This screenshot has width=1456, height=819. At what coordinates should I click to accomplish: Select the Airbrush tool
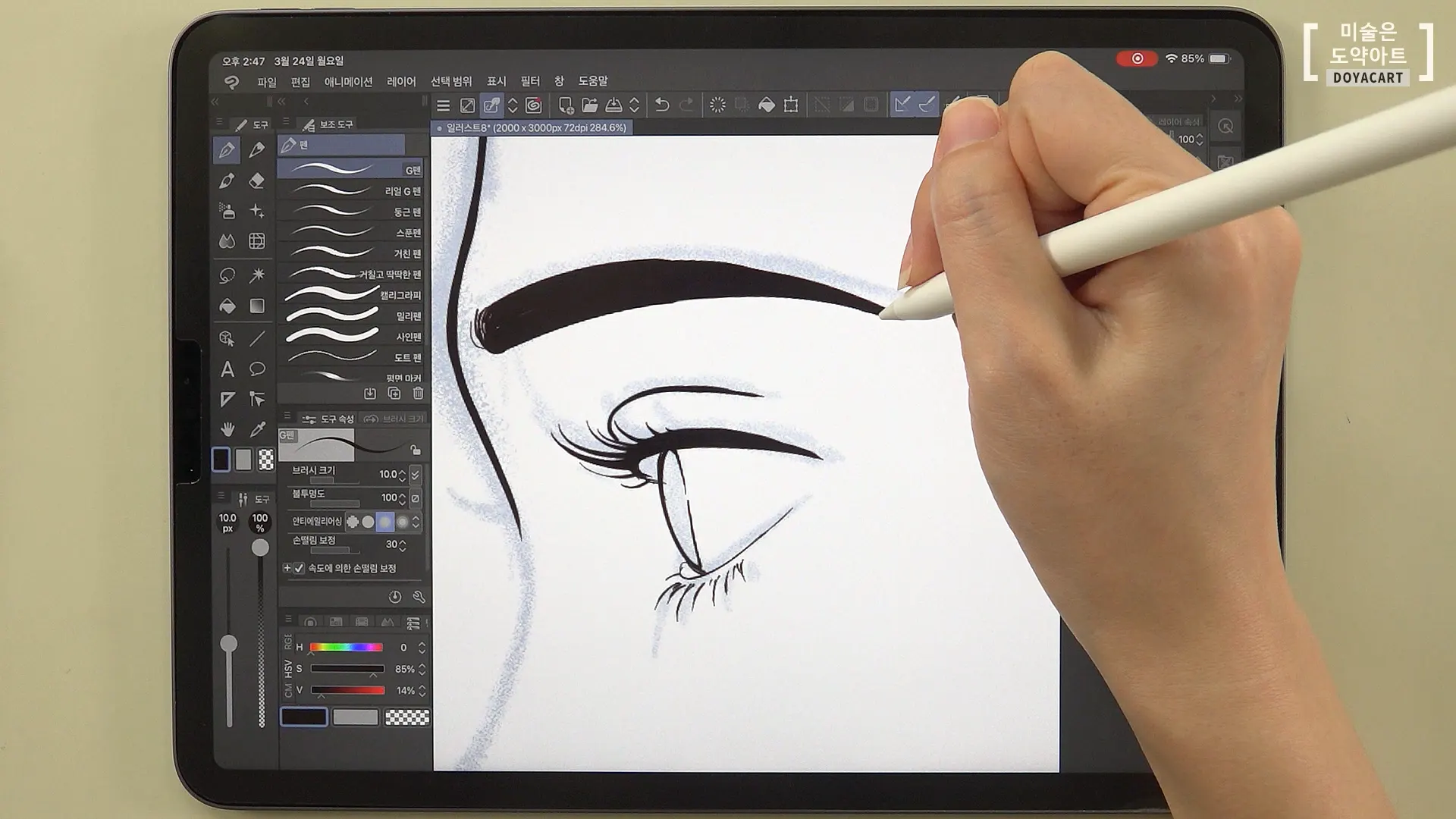pos(227,211)
